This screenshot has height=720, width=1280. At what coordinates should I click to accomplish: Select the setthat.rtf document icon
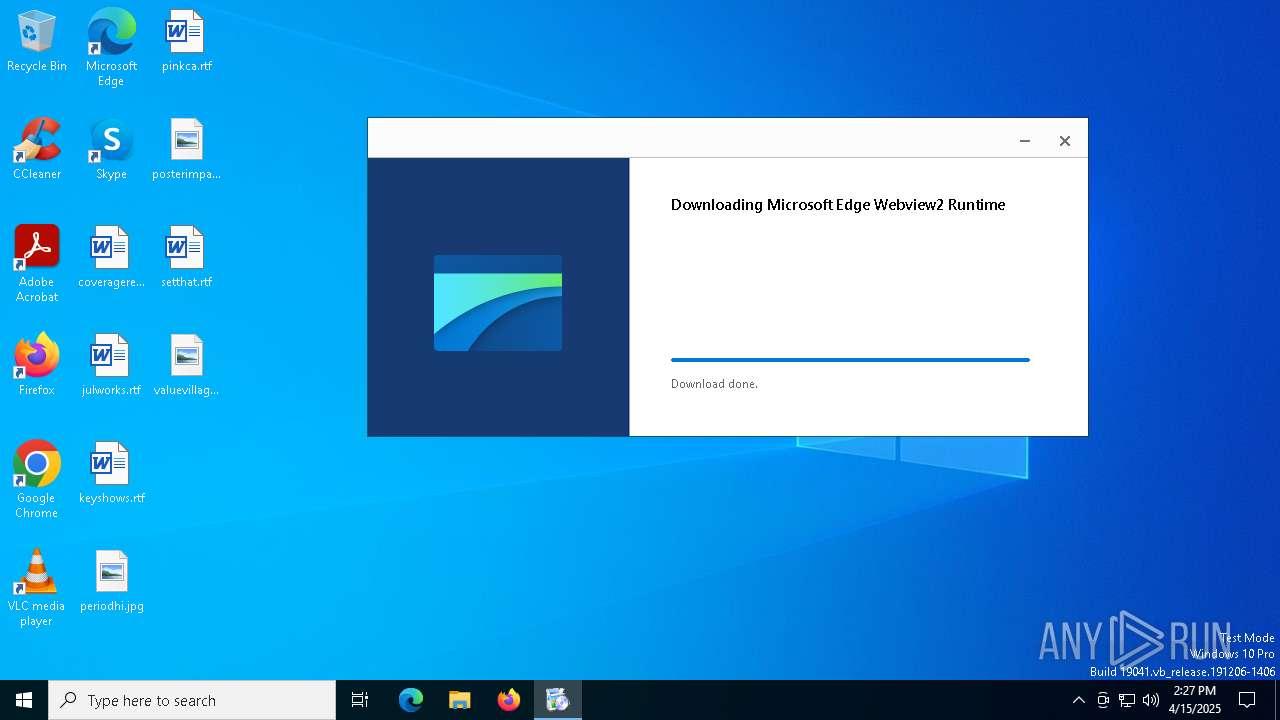(186, 258)
